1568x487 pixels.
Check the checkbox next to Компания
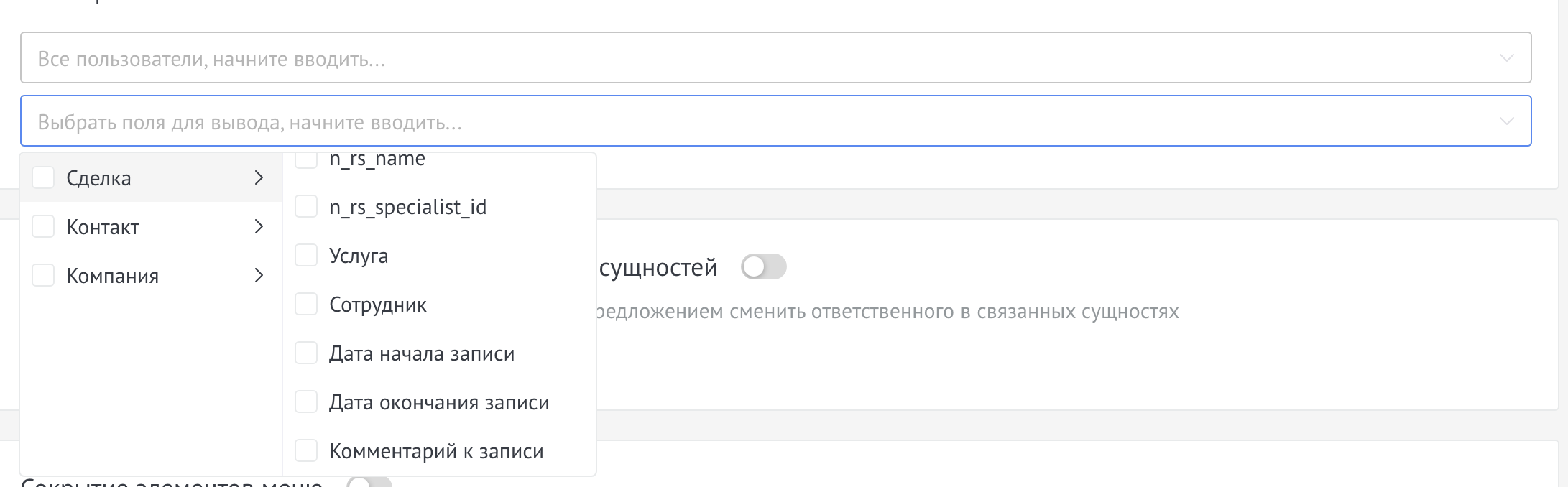[x=43, y=275]
